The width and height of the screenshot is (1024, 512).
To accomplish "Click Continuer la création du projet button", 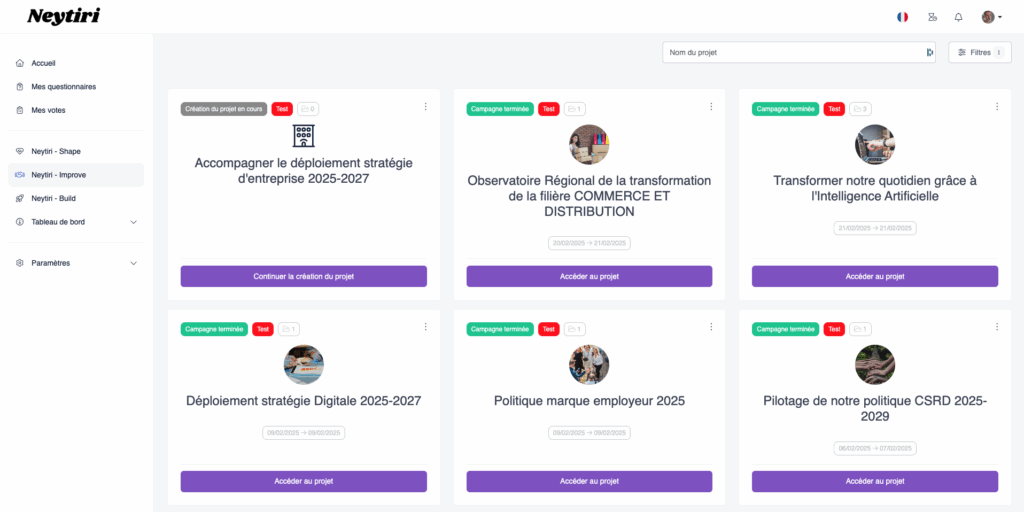I will 304,276.
